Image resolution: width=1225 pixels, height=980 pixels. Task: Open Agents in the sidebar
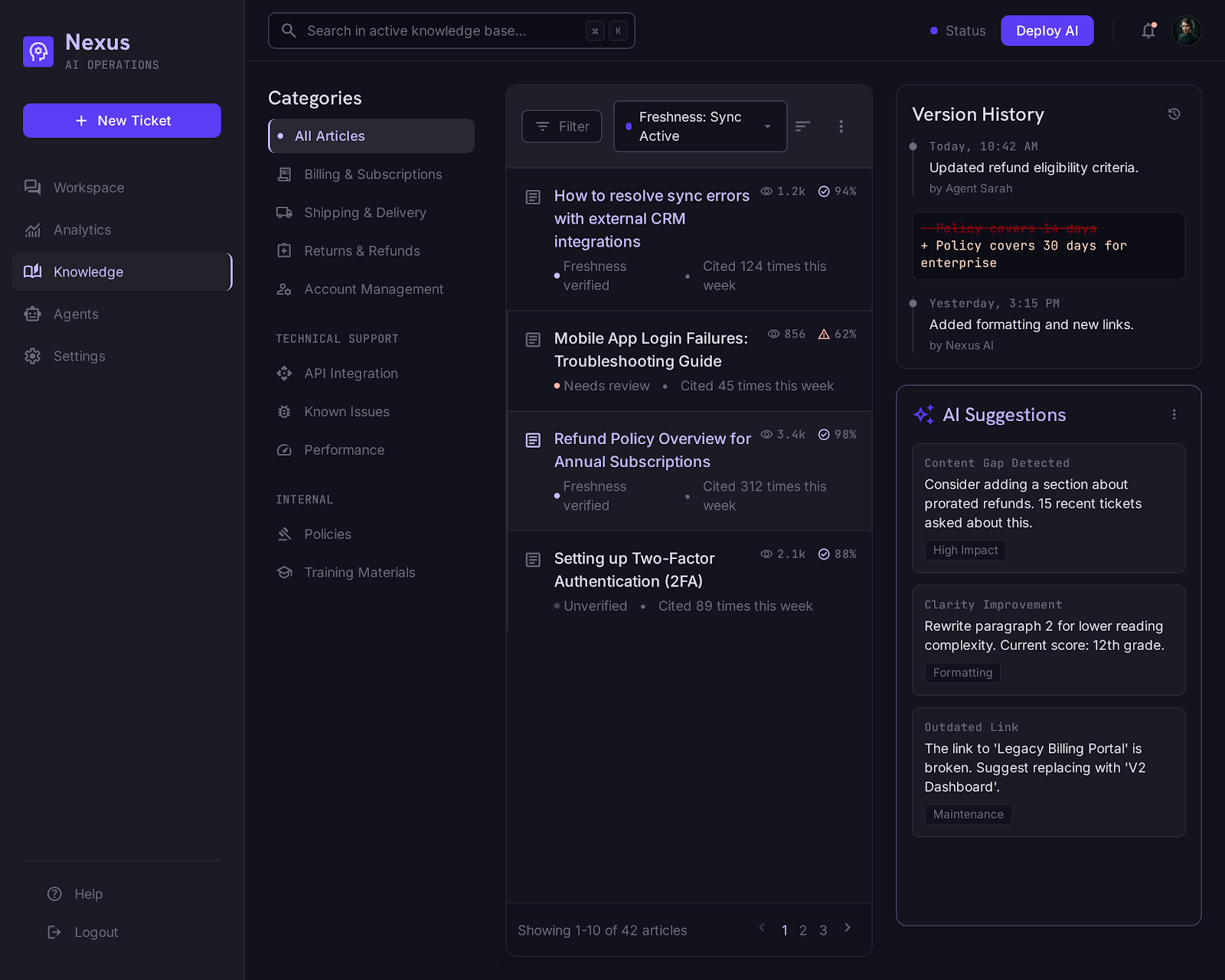click(122, 314)
